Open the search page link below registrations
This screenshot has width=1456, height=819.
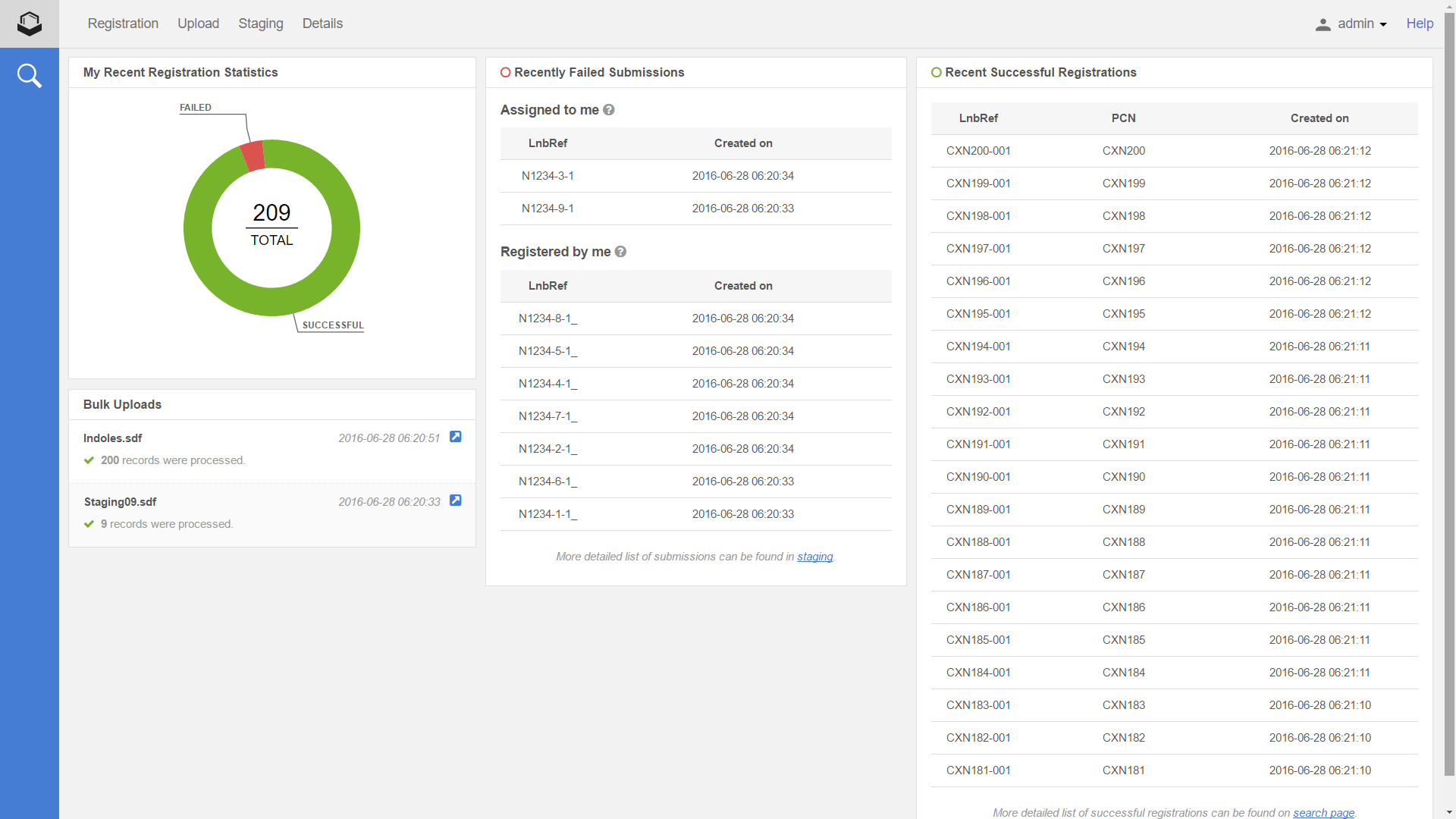[x=1323, y=812]
